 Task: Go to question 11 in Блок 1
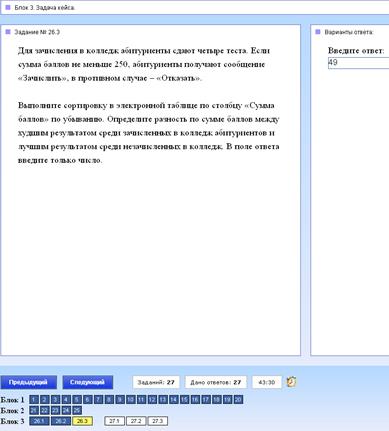tap(141, 400)
